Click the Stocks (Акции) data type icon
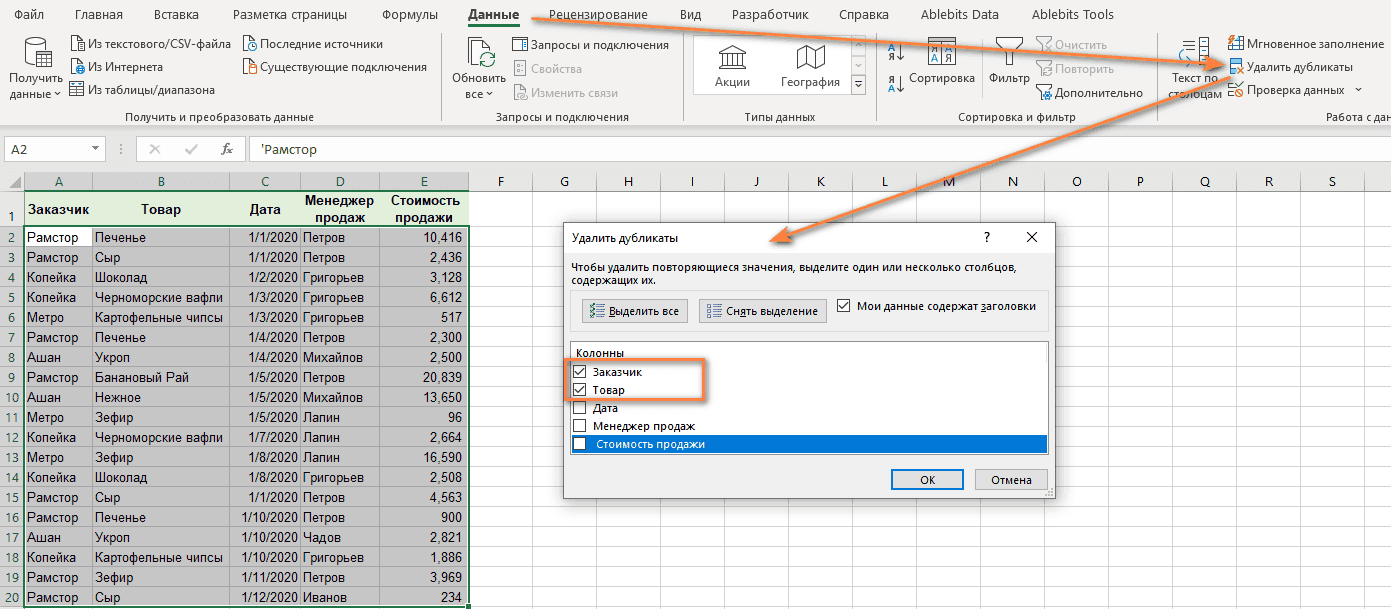Image resolution: width=1391 pixels, height=609 pixels. coord(732,59)
